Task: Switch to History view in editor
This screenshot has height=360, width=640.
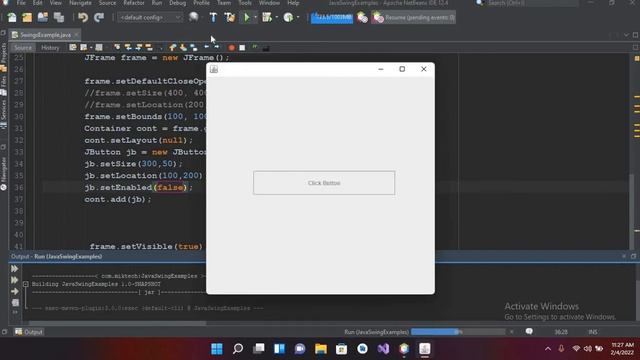Action: pyautogui.click(x=50, y=48)
